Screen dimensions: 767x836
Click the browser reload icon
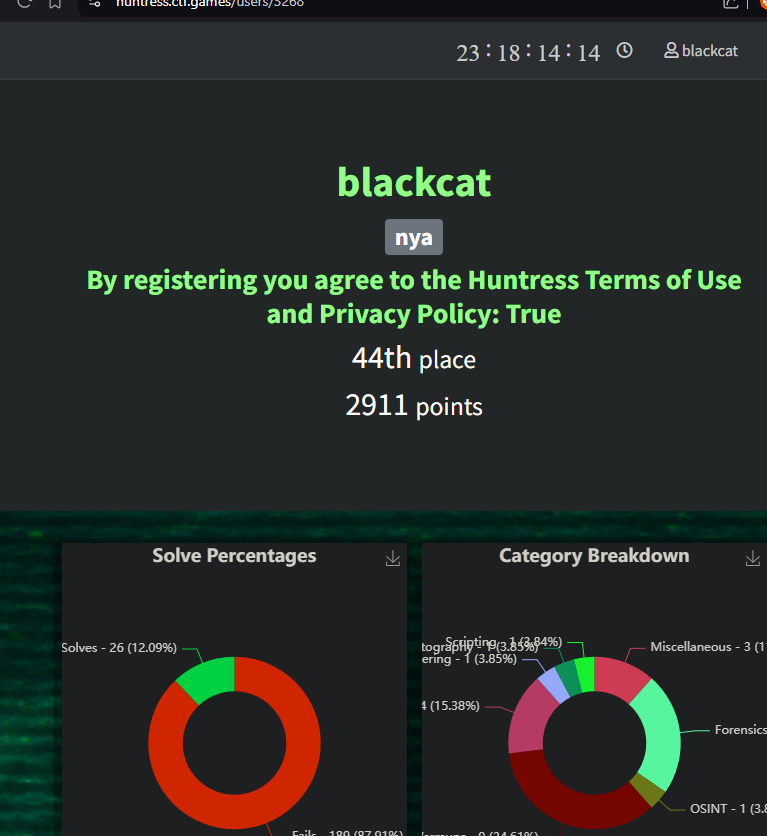tap(24, 3)
